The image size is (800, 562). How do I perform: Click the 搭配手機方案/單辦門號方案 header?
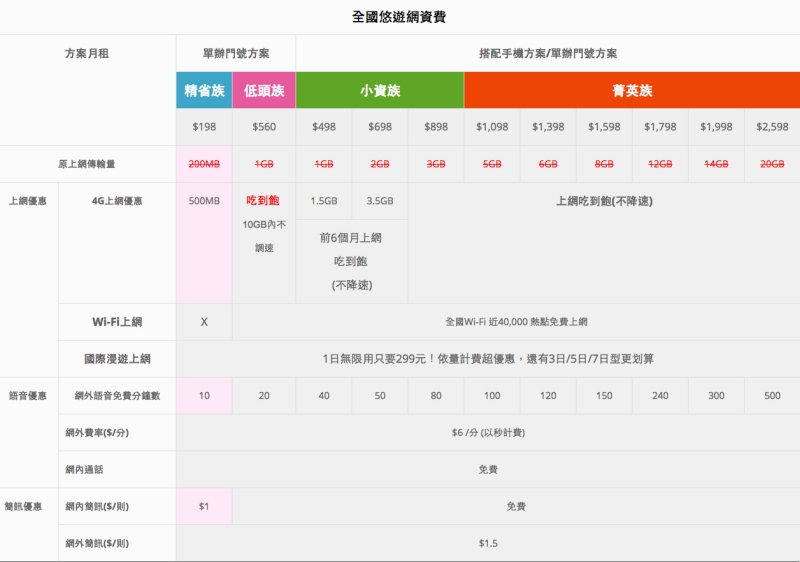pyautogui.click(x=548, y=53)
